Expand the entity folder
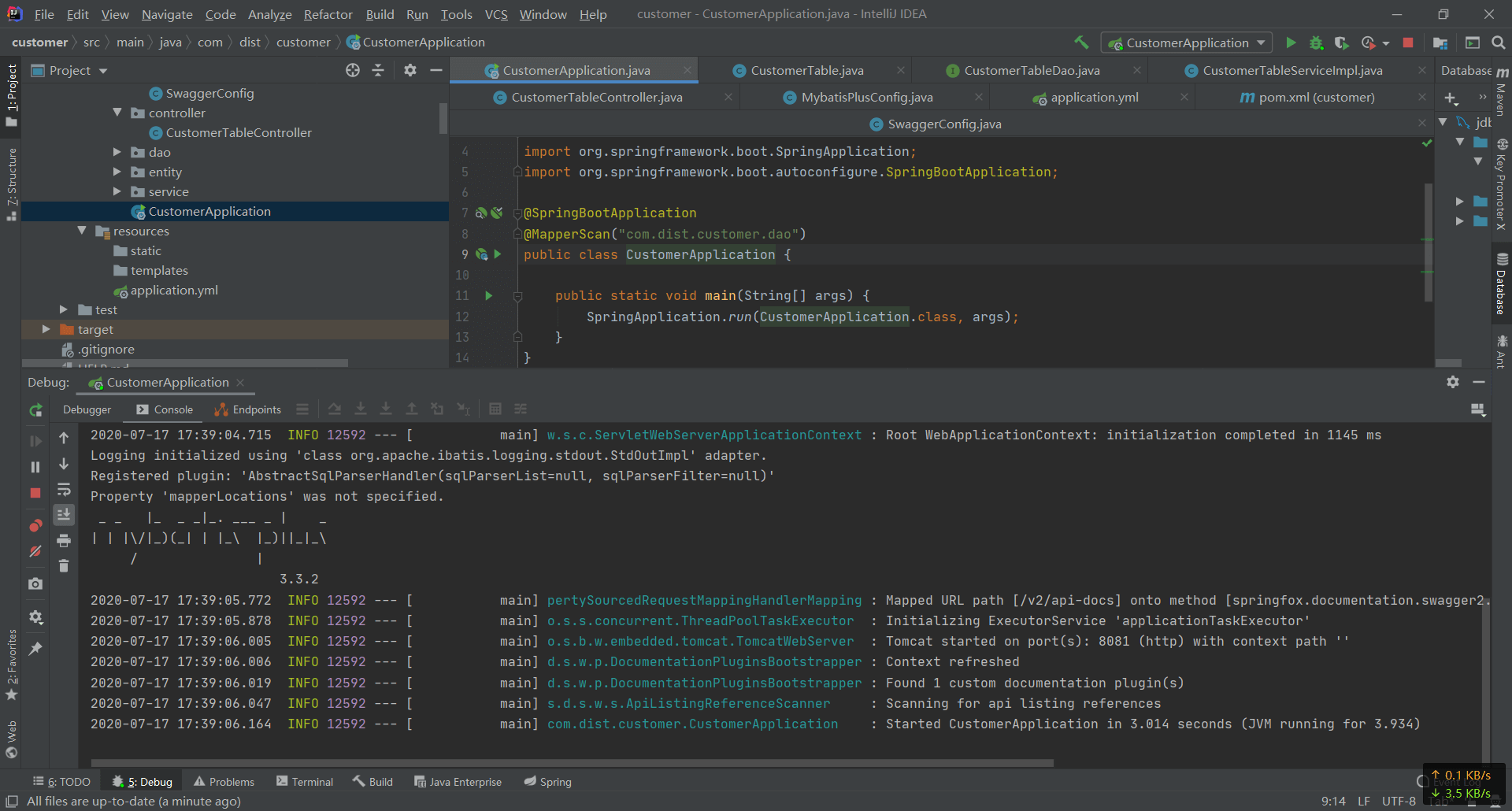This screenshot has width=1512, height=811. (117, 172)
